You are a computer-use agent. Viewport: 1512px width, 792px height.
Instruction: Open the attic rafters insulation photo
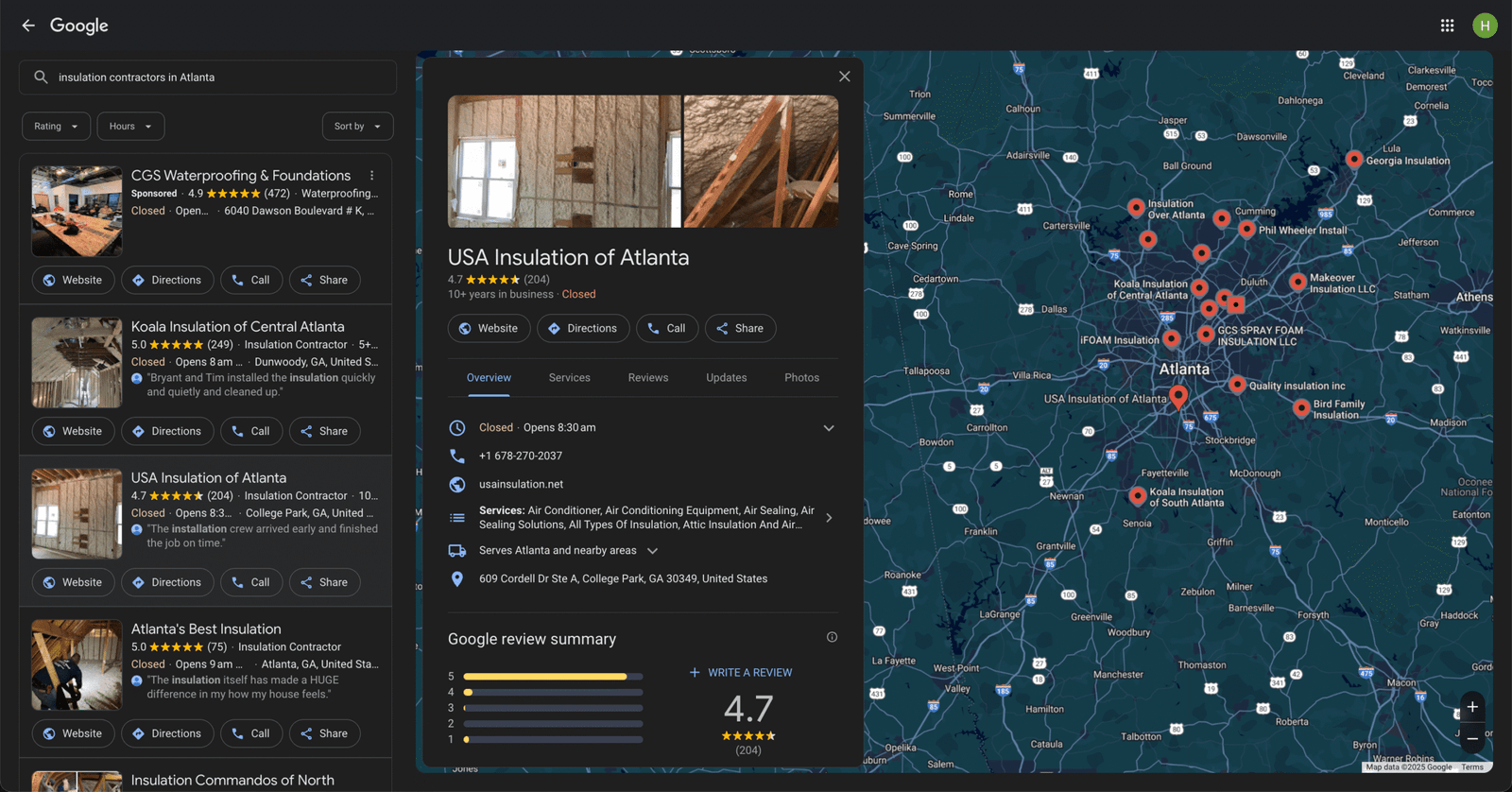(761, 161)
